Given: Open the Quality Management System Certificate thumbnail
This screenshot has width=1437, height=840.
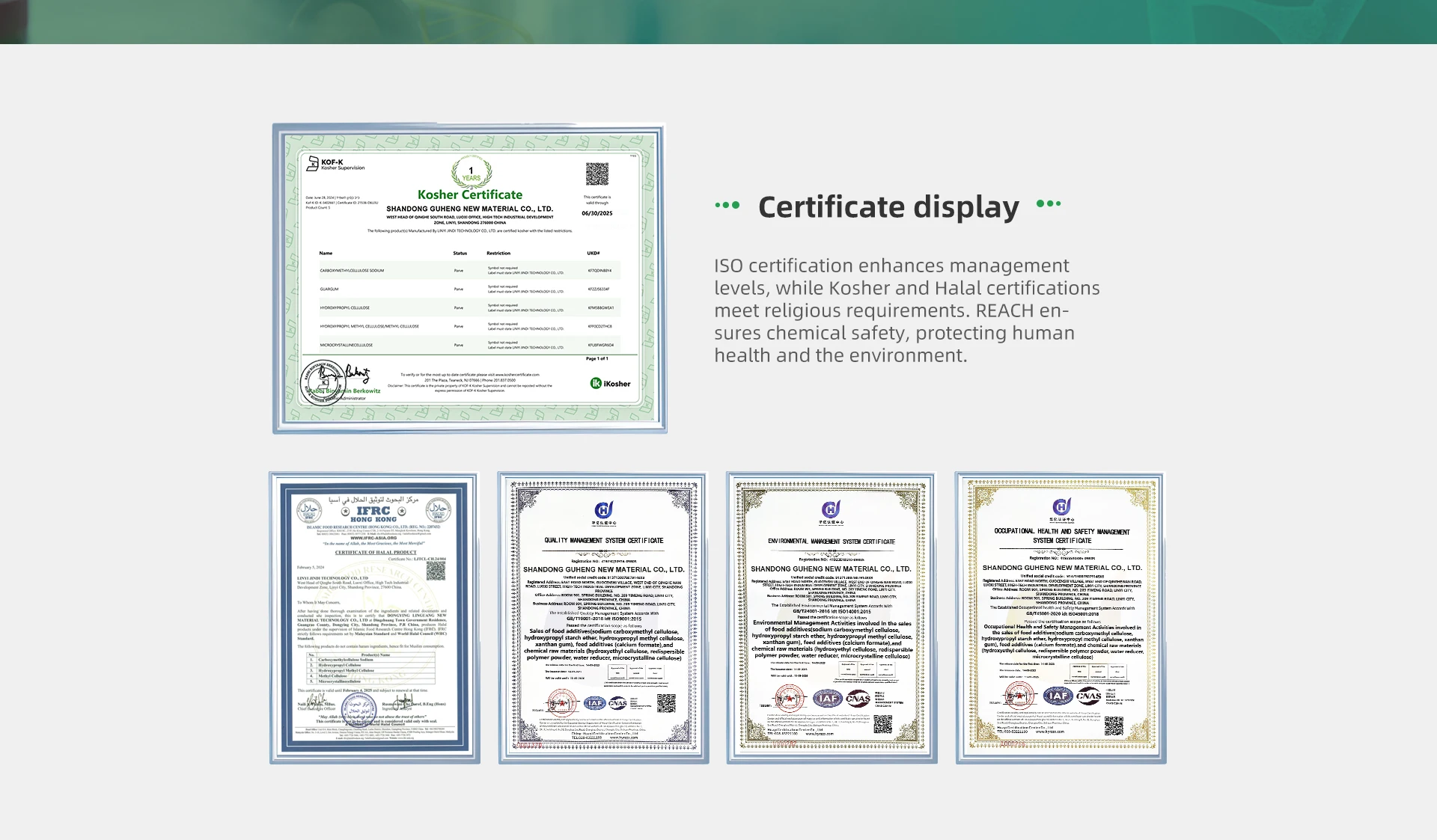Looking at the screenshot, I should pyautogui.click(x=603, y=617).
